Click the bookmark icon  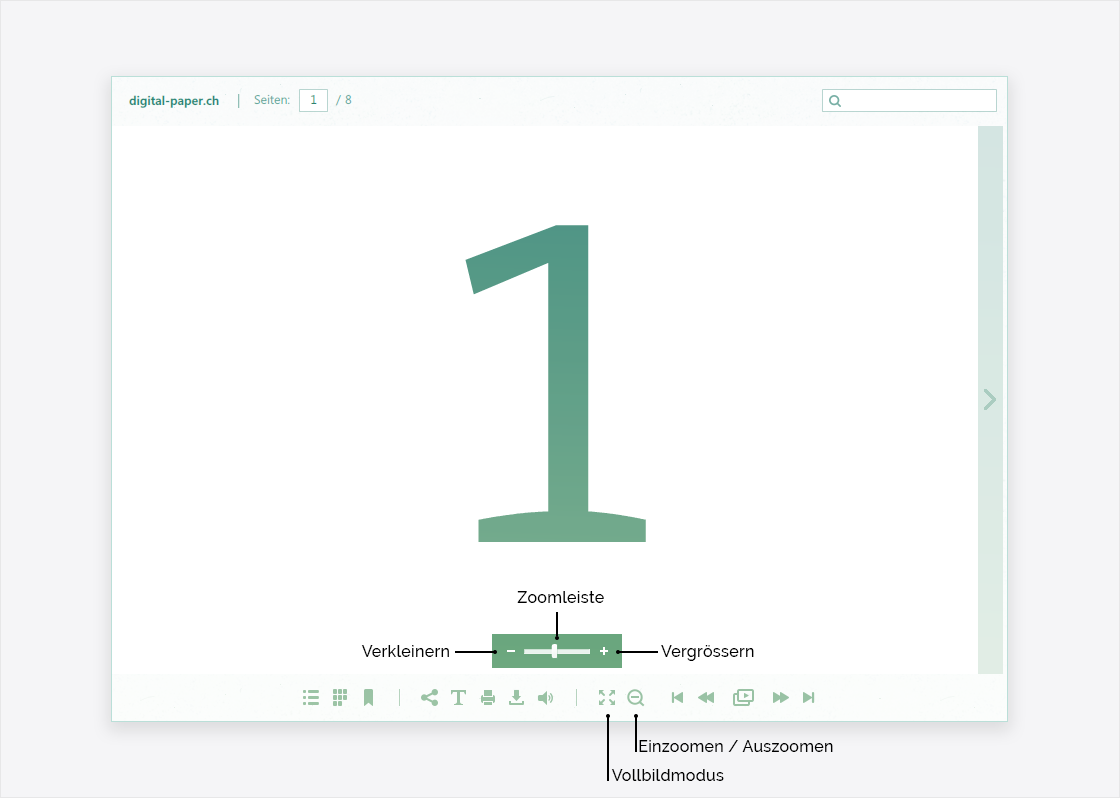point(368,698)
